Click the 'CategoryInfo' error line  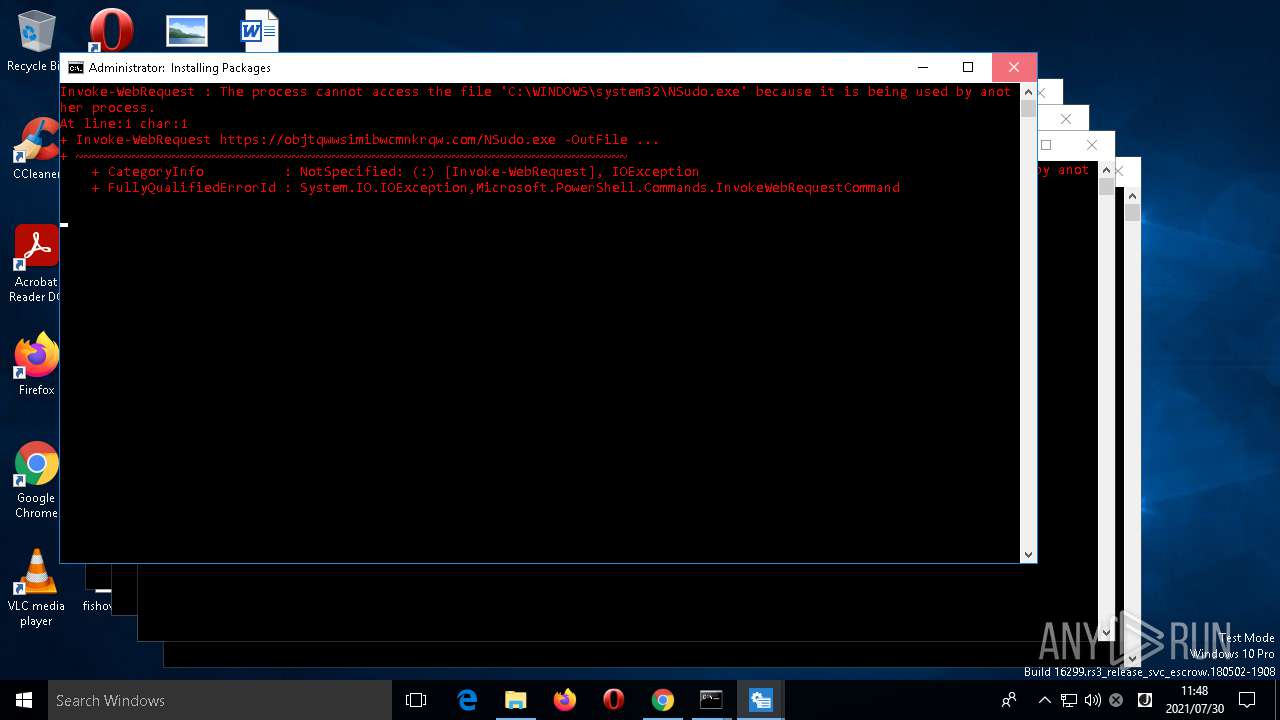[395, 172]
